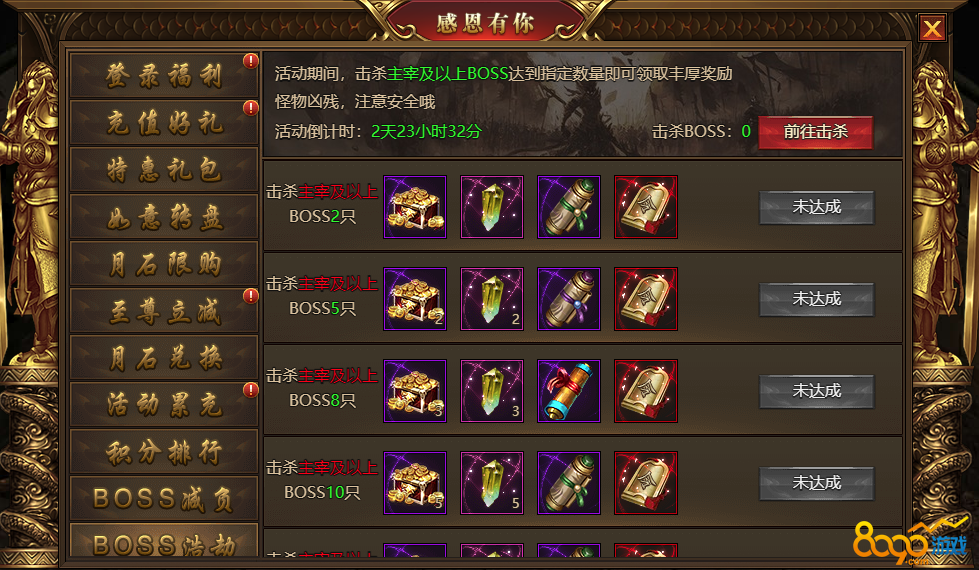The width and height of the screenshot is (979, 570).
Task: Click red tome icon in BOSS2只 row
Action: pyautogui.click(x=646, y=207)
